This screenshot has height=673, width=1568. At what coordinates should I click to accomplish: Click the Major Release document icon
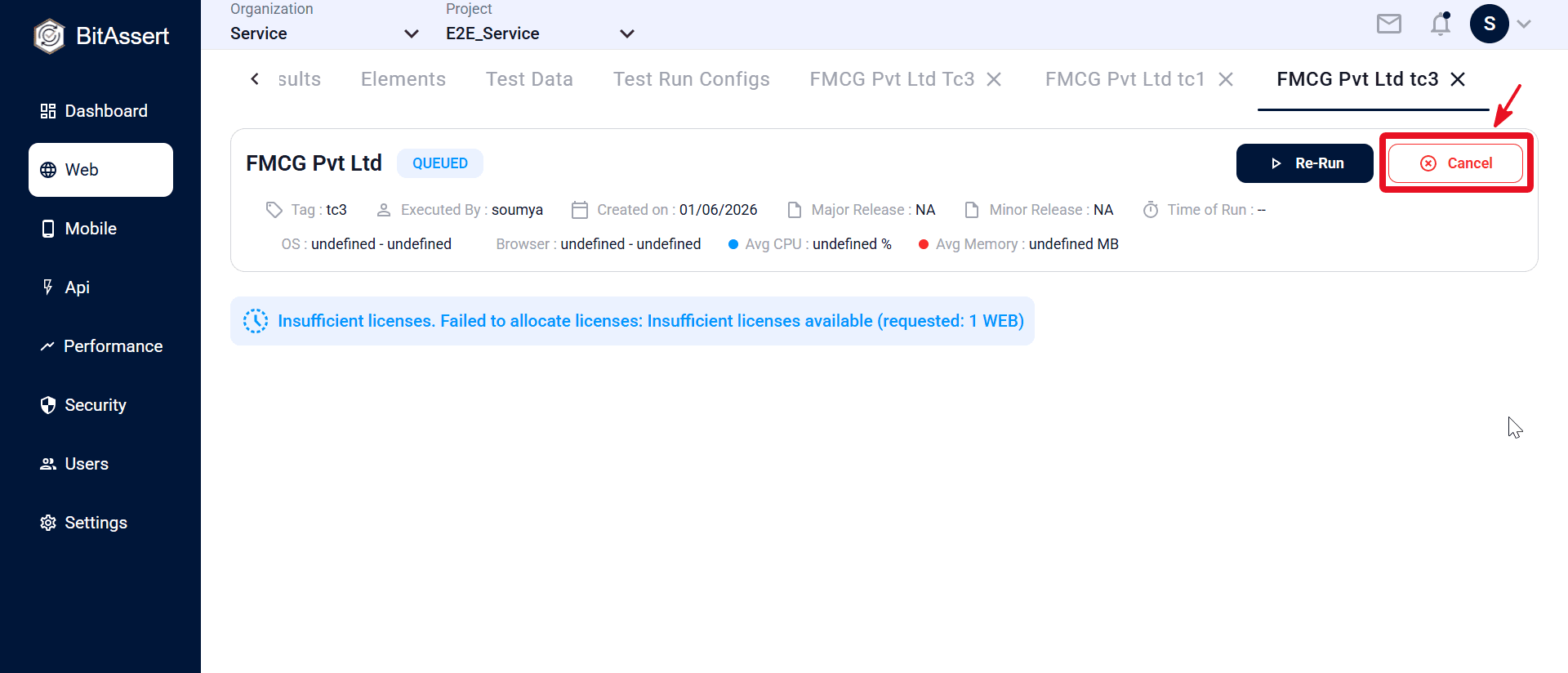795,210
